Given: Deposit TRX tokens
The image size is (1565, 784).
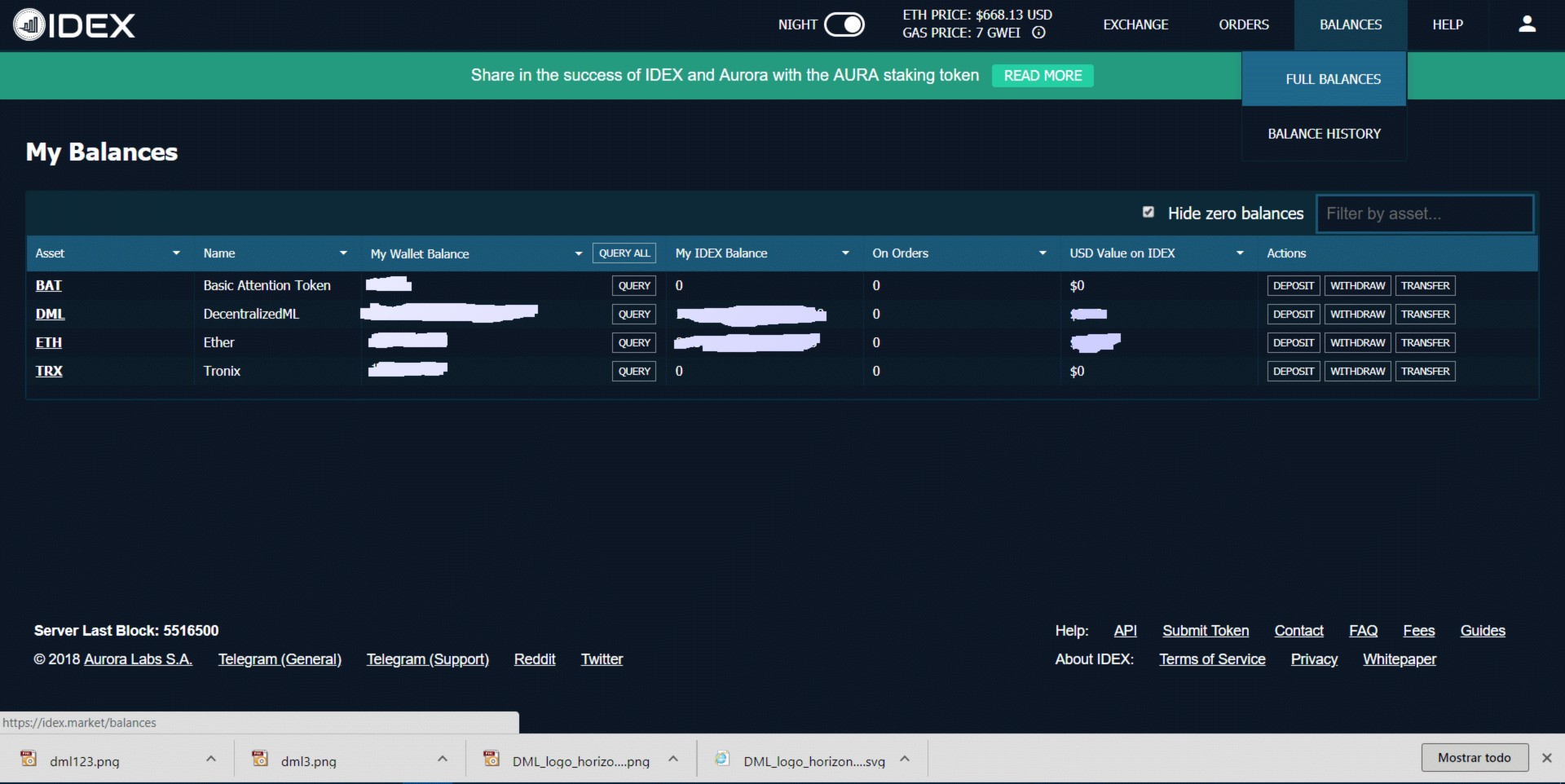Looking at the screenshot, I should pyautogui.click(x=1294, y=372).
